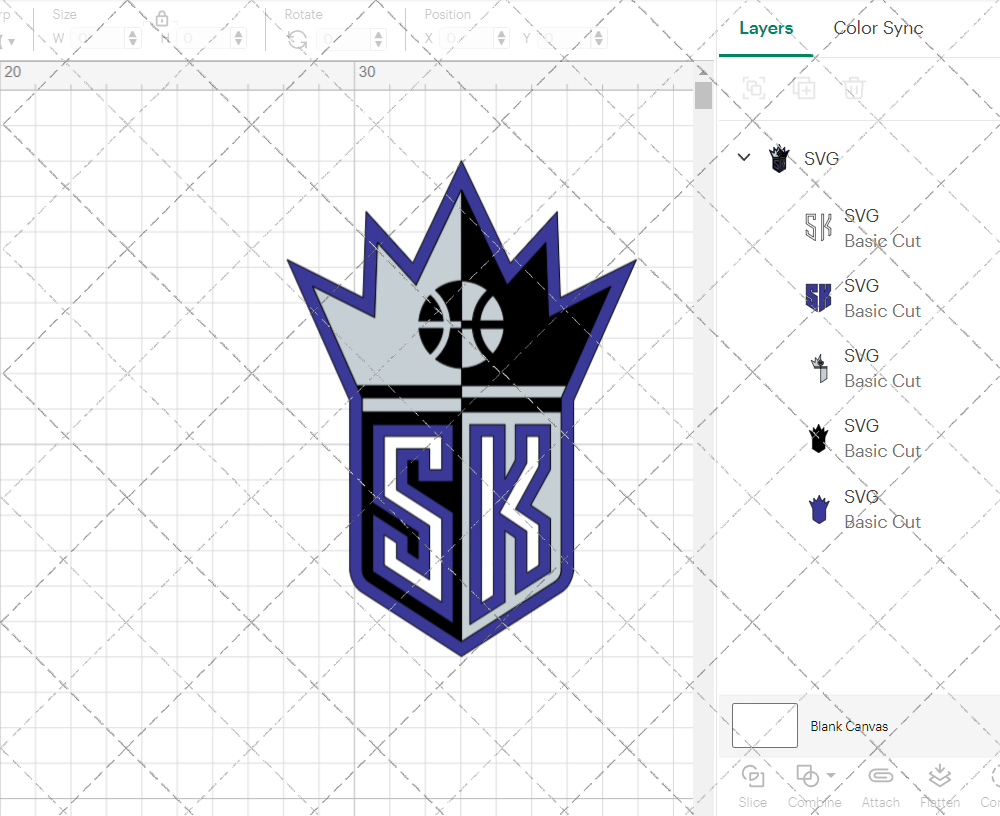Collapse the SVG group chevron
This screenshot has width=1000, height=816.
coord(744,157)
